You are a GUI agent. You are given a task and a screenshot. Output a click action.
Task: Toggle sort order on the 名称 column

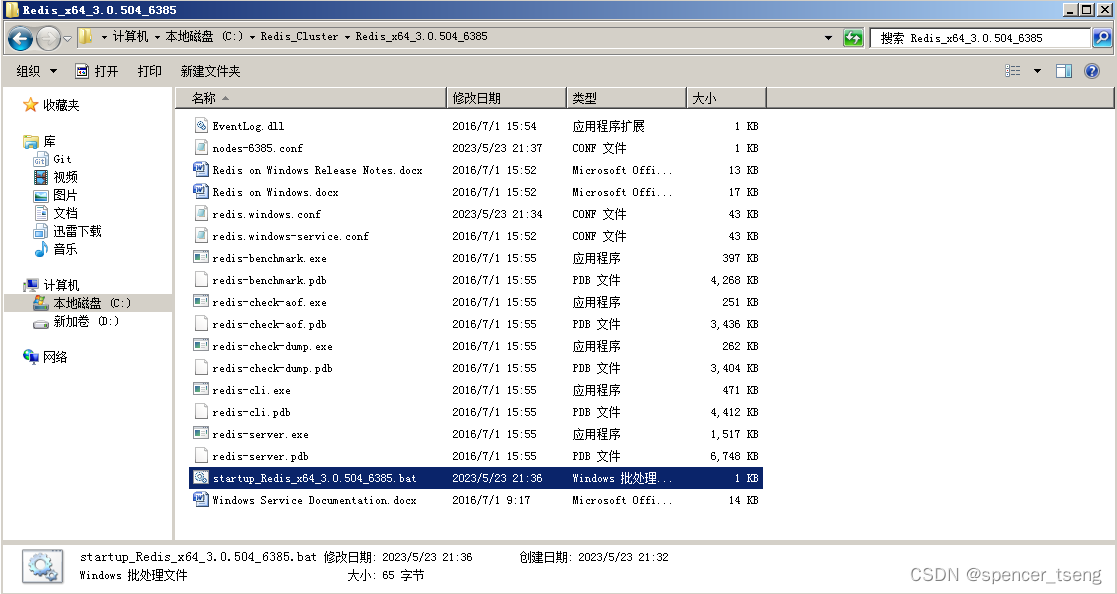(205, 97)
